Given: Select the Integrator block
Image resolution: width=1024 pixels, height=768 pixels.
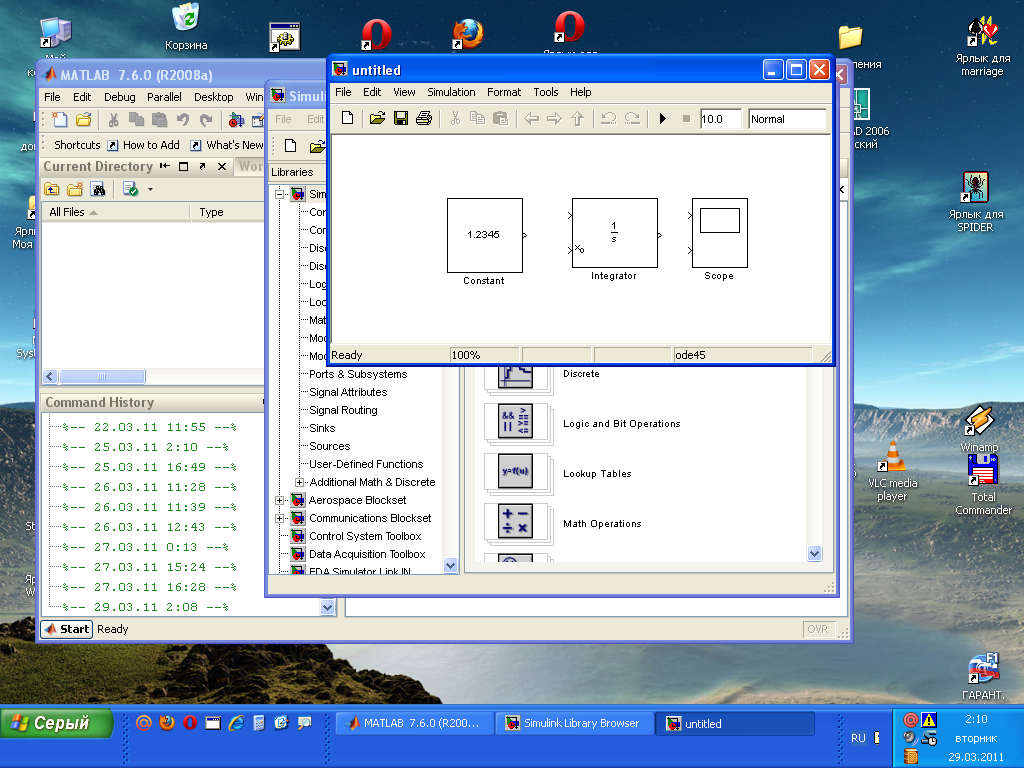Looking at the screenshot, I should 615,233.
